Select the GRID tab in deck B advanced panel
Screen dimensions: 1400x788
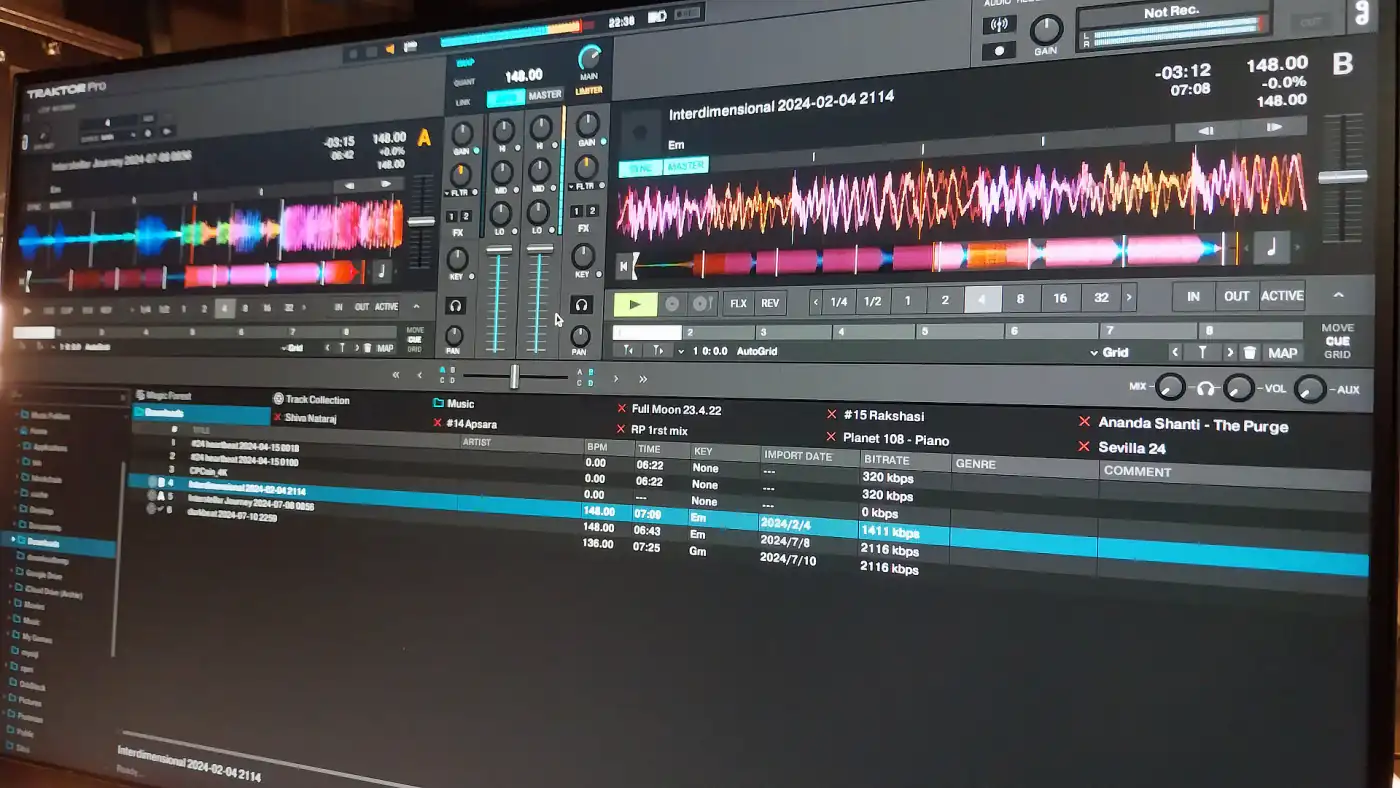tap(1337, 354)
